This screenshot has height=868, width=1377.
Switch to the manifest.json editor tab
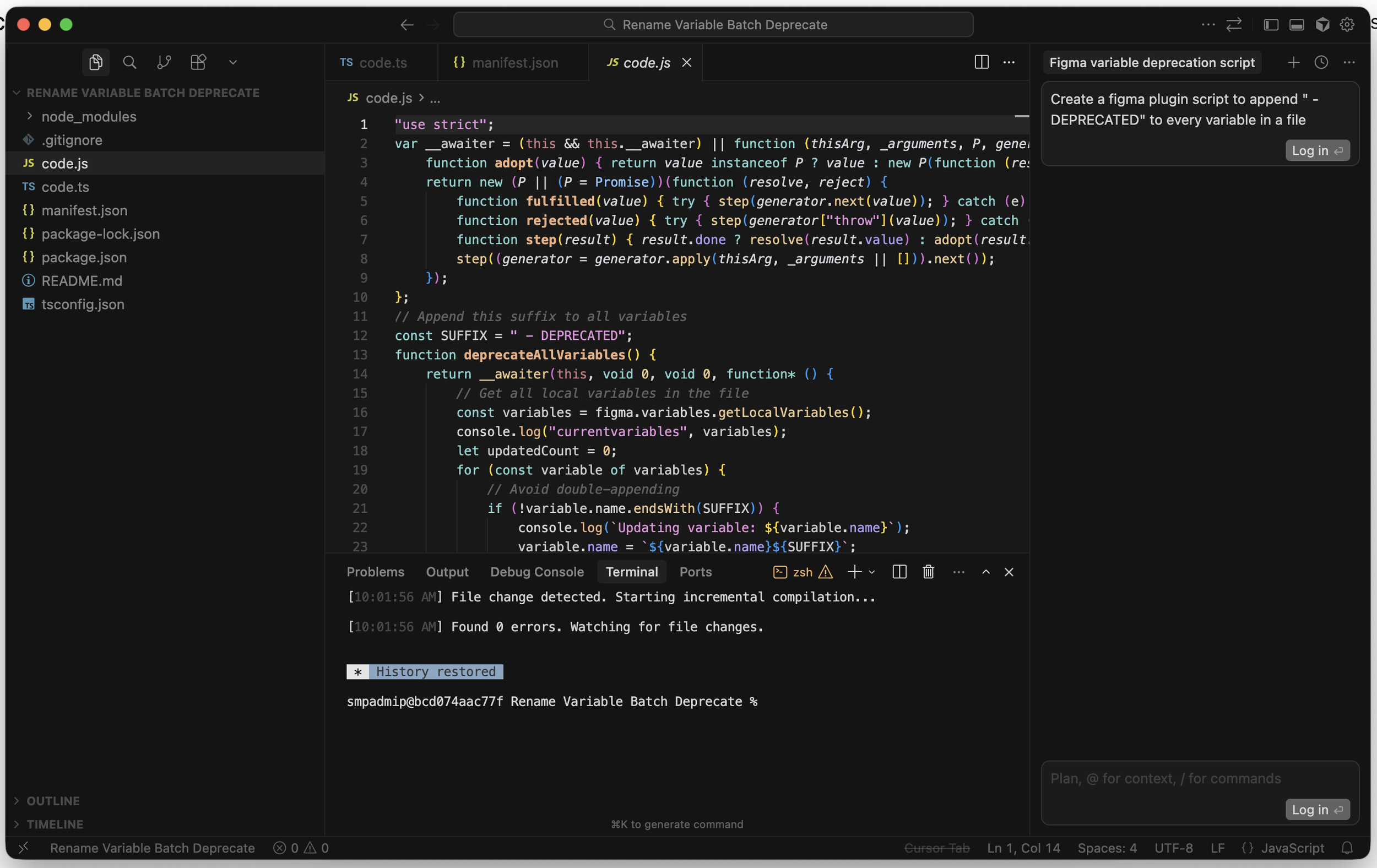tap(513, 62)
